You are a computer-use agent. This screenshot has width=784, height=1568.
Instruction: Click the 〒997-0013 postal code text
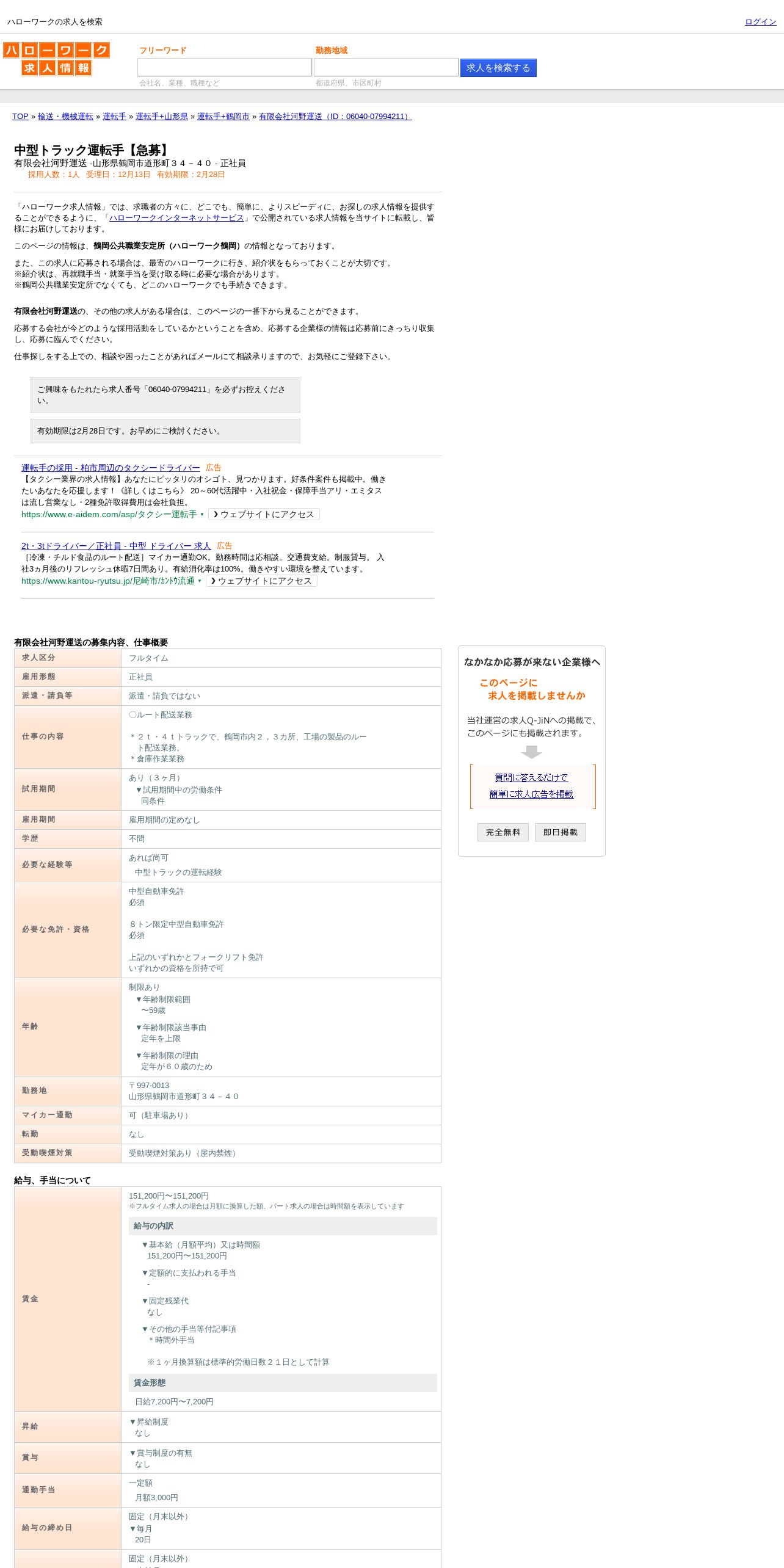[149, 1086]
